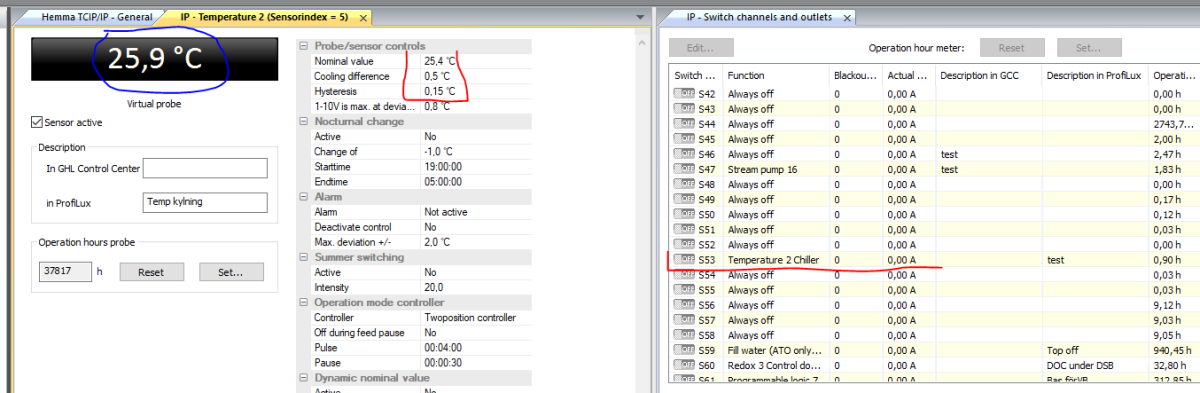The width and height of the screenshot is (1200, 393).
Task: Select the Hysteresis 0,15 °C value
Action: pos(475,91)
